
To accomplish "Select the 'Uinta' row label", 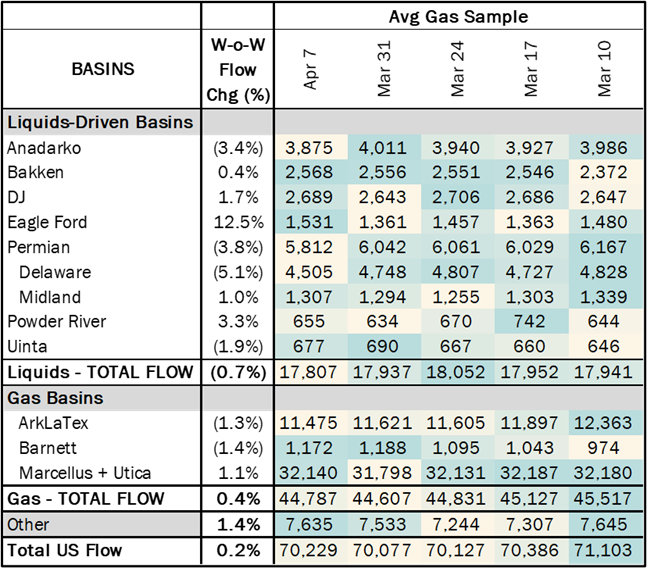I will coord(27,346).
